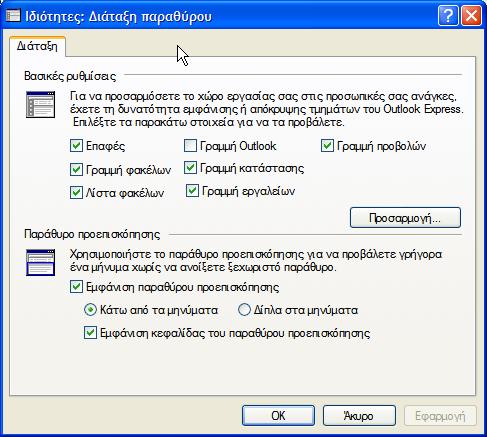Click the help question mark button
Screen dimensions: 487x437
[x=448, y=16]
